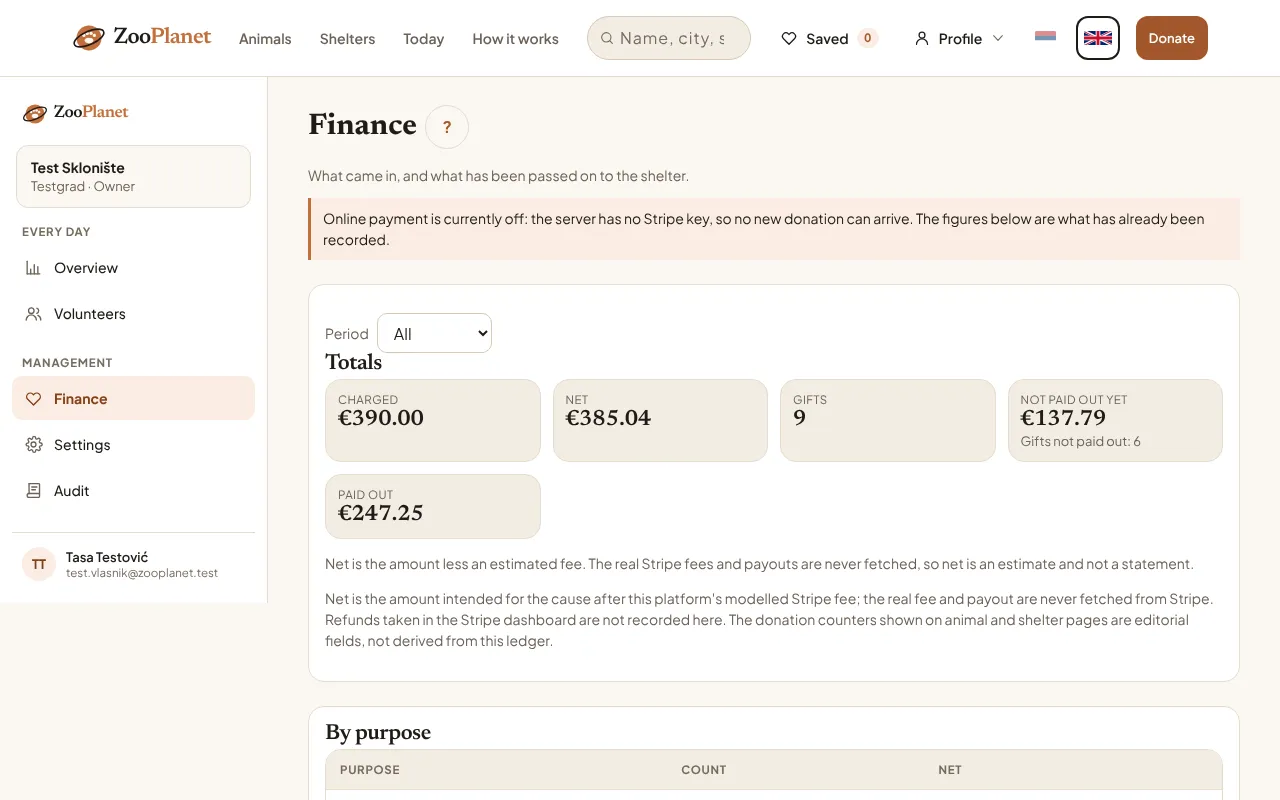Click the question mark help icon beside Finance
Screen dimensions: 1280x800
point(447,127)
